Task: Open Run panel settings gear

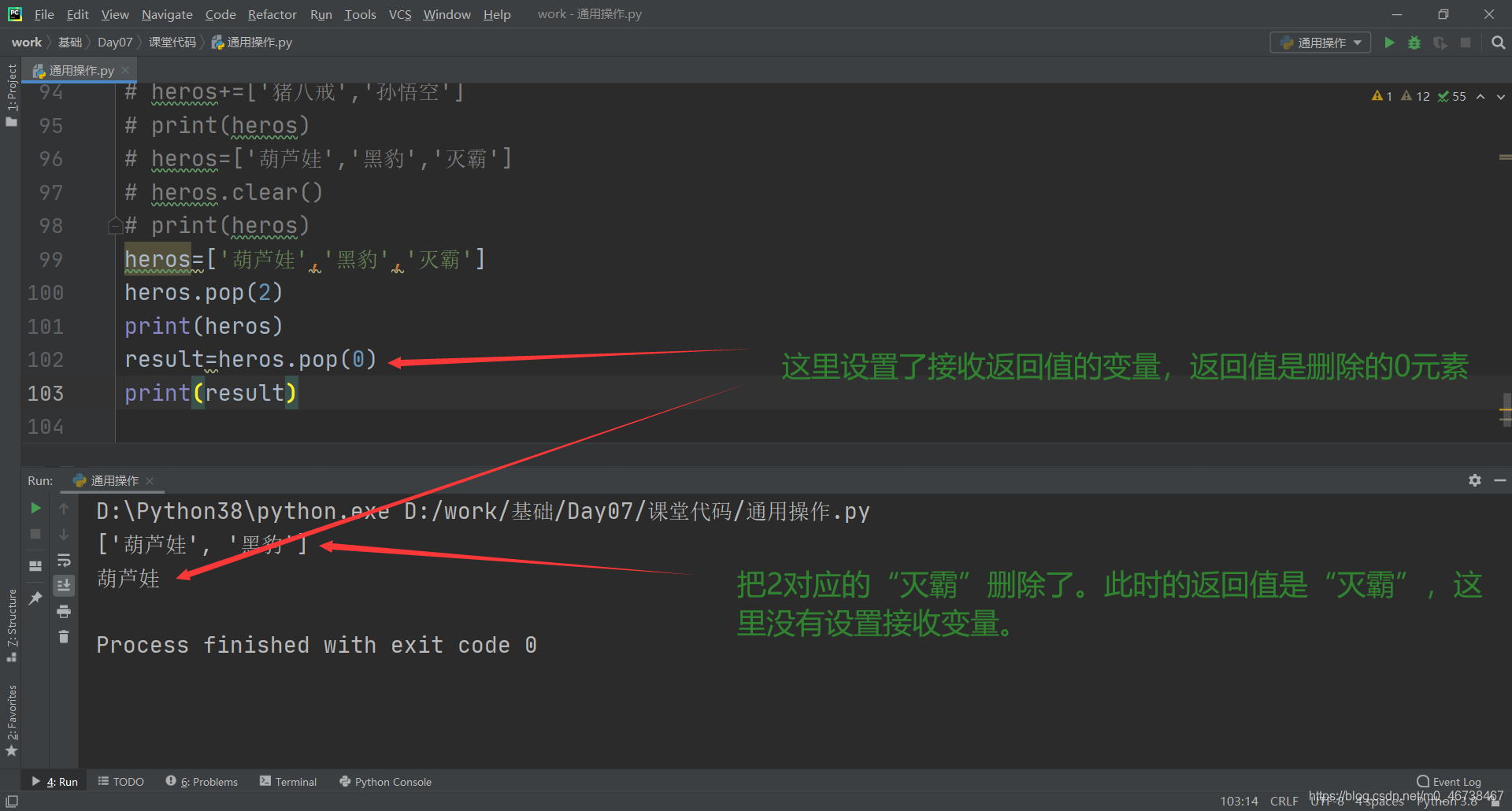Action: click(1475, 480)
